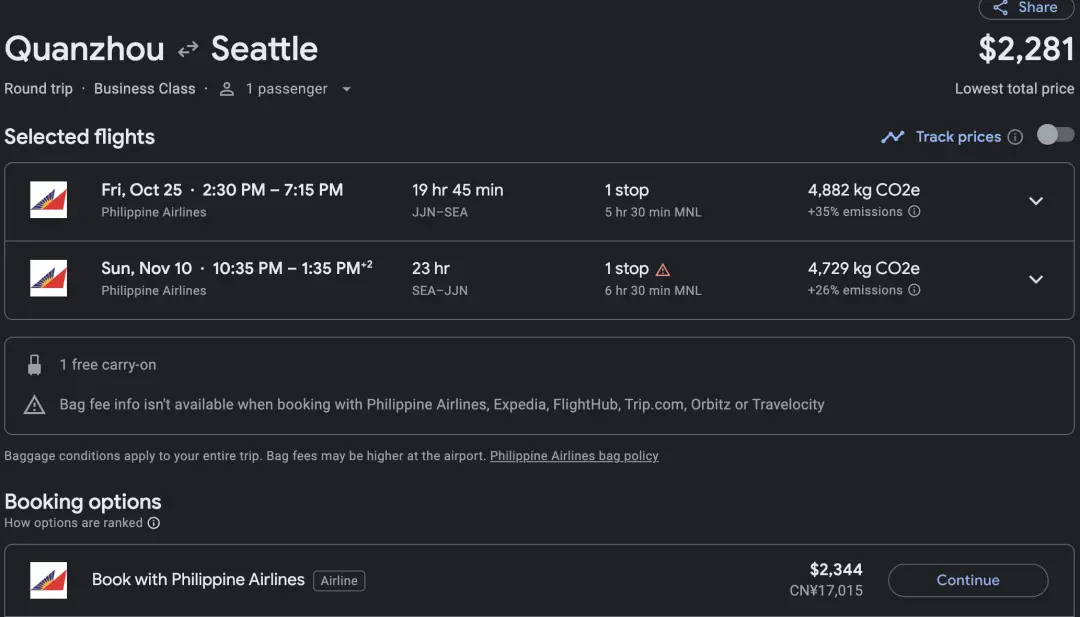
Task: Click the free carry-on luggage icon
Action: [x=35, y=365]
